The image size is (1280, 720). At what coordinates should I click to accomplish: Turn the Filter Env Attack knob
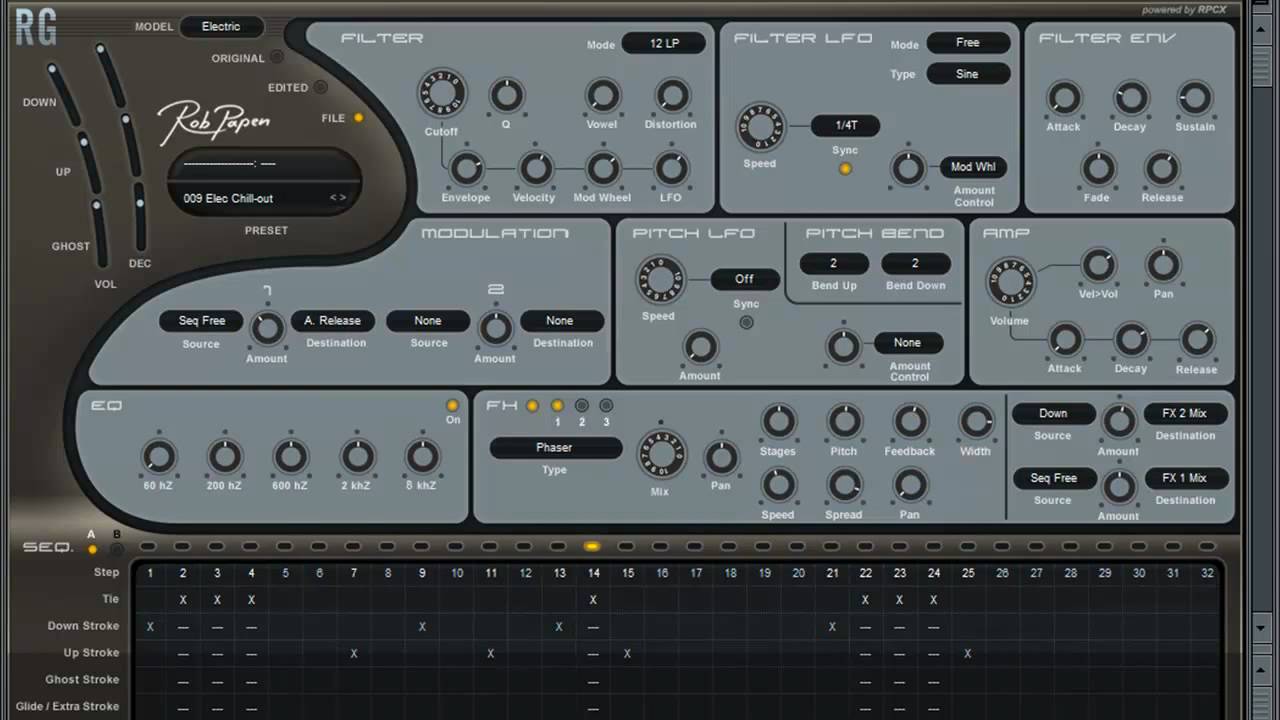(x=1063, y=98)
